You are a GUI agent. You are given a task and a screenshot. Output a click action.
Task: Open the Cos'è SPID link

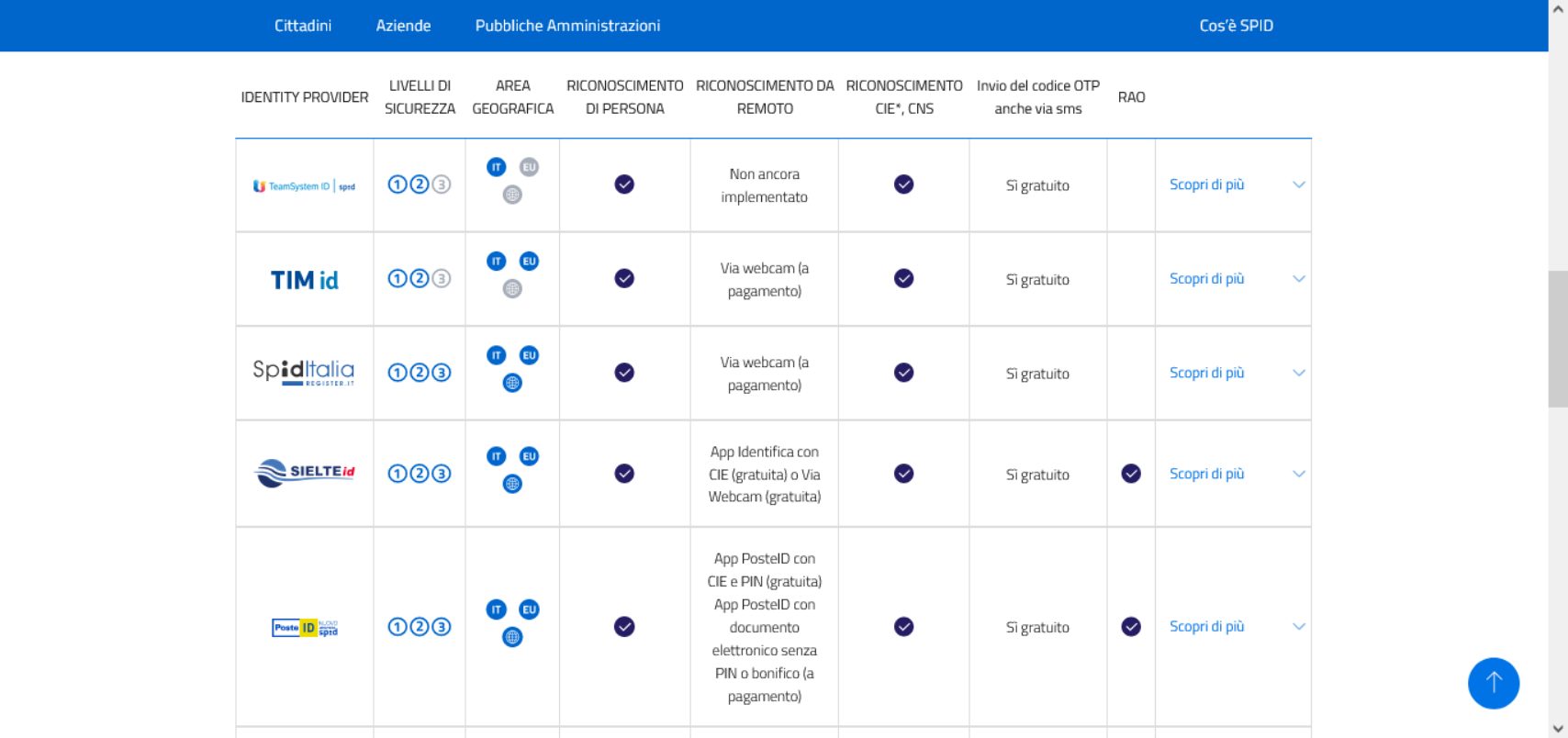1236,26
